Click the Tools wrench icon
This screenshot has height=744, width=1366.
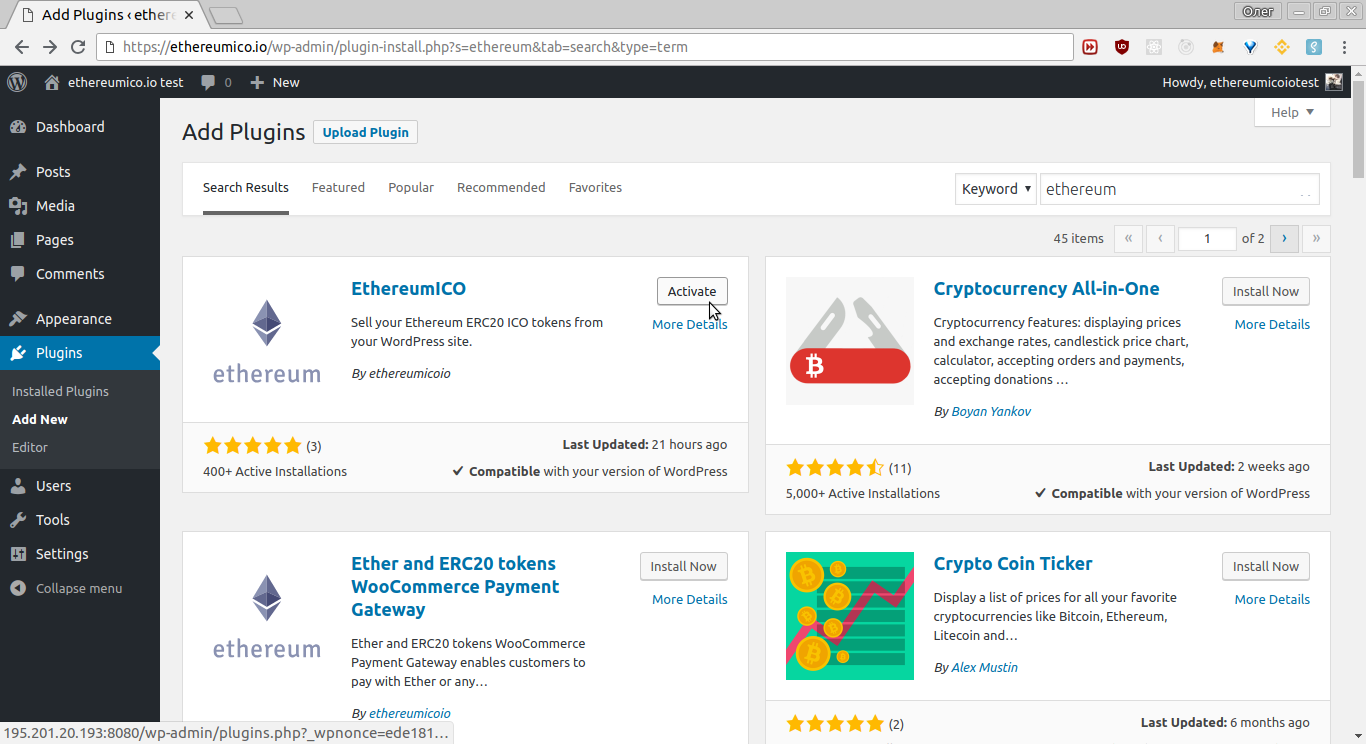point(18,520)
